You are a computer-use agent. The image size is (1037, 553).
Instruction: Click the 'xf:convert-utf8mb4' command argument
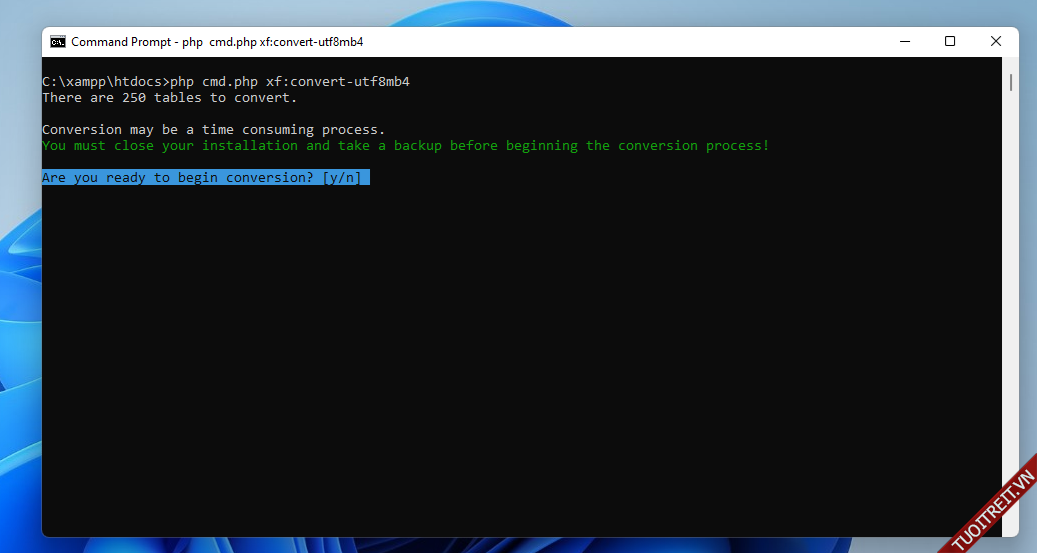337,82
